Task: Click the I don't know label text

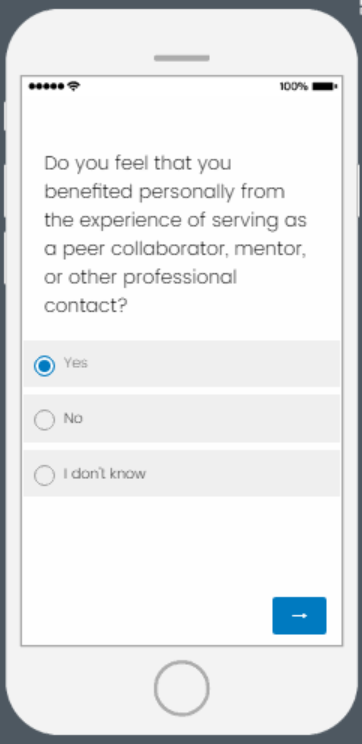Action: point(105,474)
